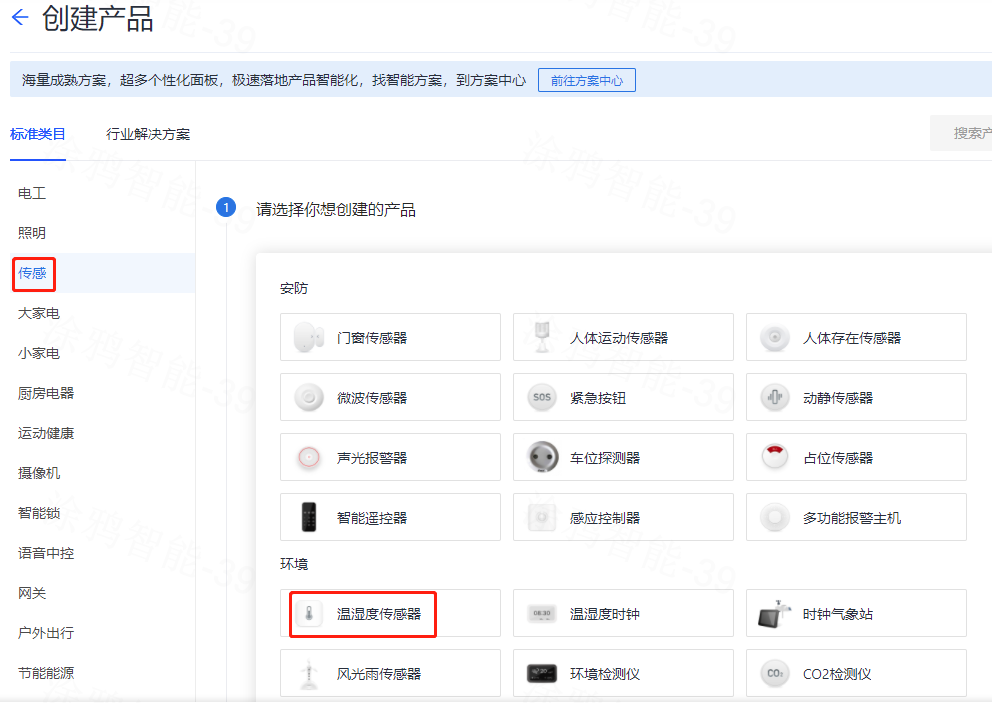Image resolution: width=992 pixels, height=703 pixels.
Task: Click the 声光报警器 alarm icon
Action: (309, 458)
